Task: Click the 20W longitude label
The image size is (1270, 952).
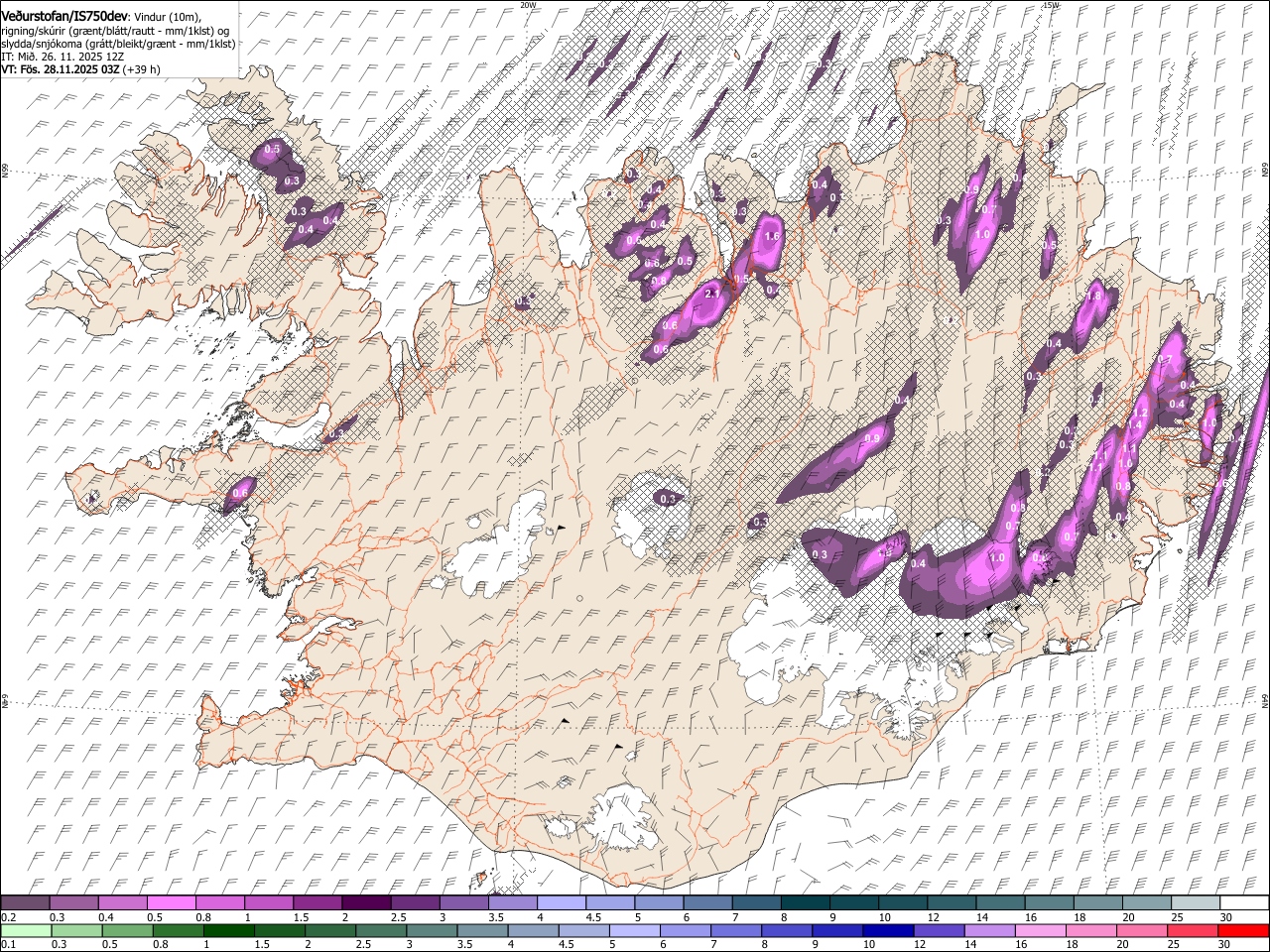Action: pos(528,5)
